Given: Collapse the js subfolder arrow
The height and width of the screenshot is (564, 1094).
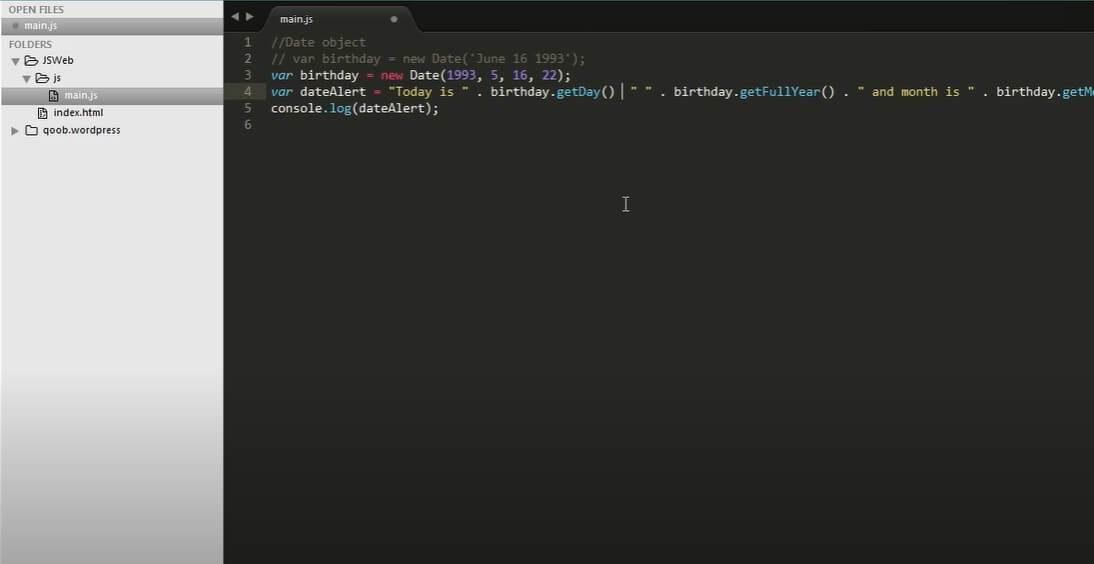Looking at the screenshot, I should click(x=27, y=79).
